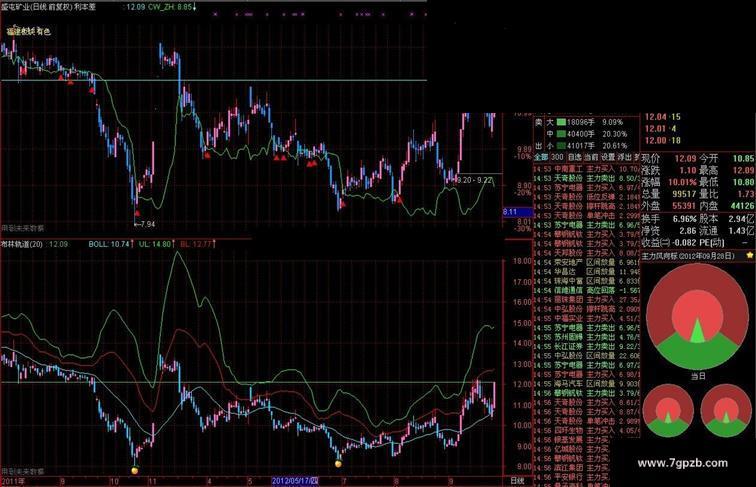Viewport: 756px width, 487px height.
Task: Click the 滨江集团 alert row
Action: tap(572, 467)
